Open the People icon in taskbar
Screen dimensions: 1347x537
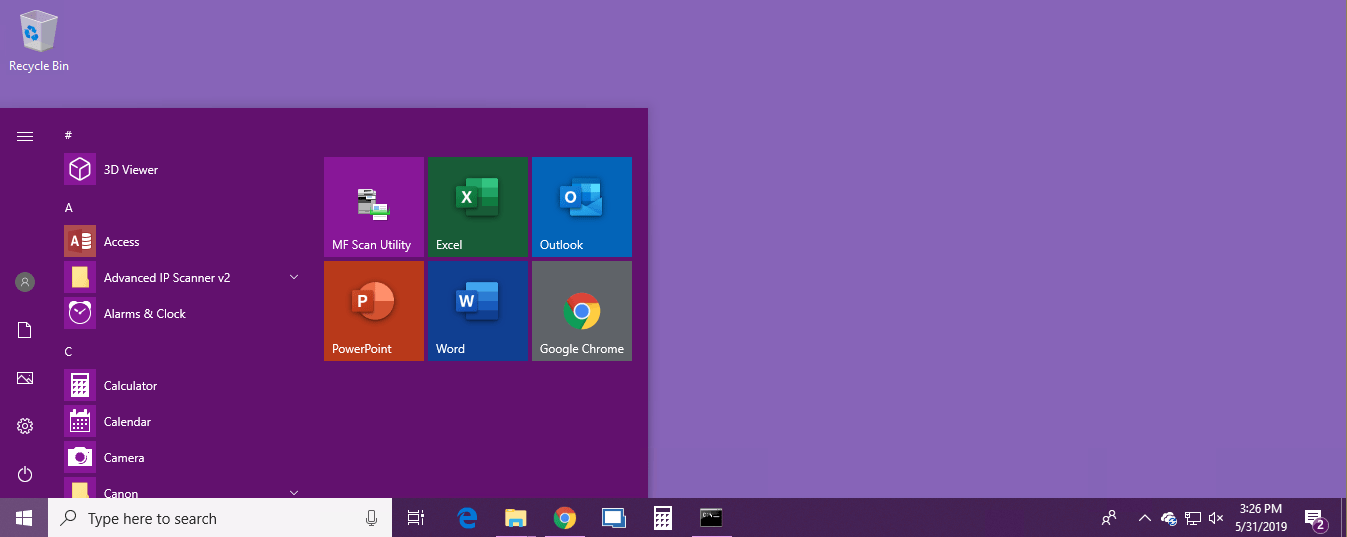click(1109, 518)
